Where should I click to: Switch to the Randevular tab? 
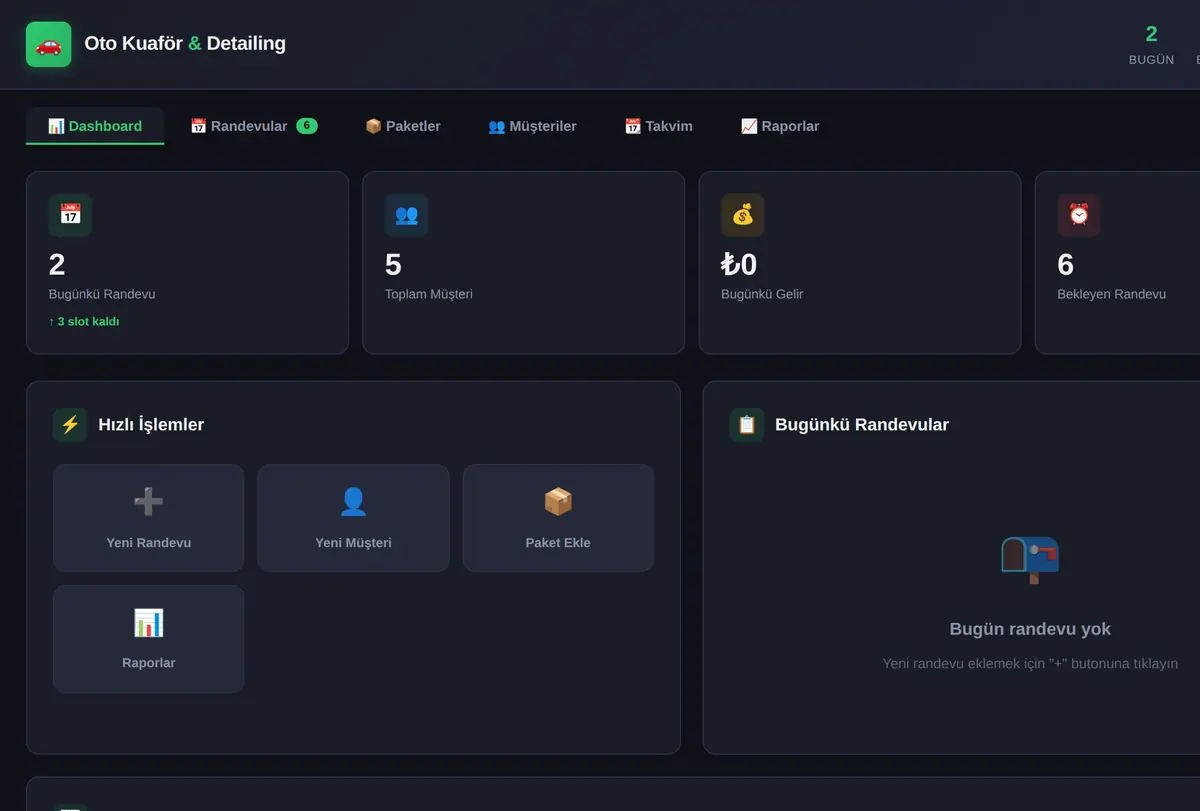254,126
